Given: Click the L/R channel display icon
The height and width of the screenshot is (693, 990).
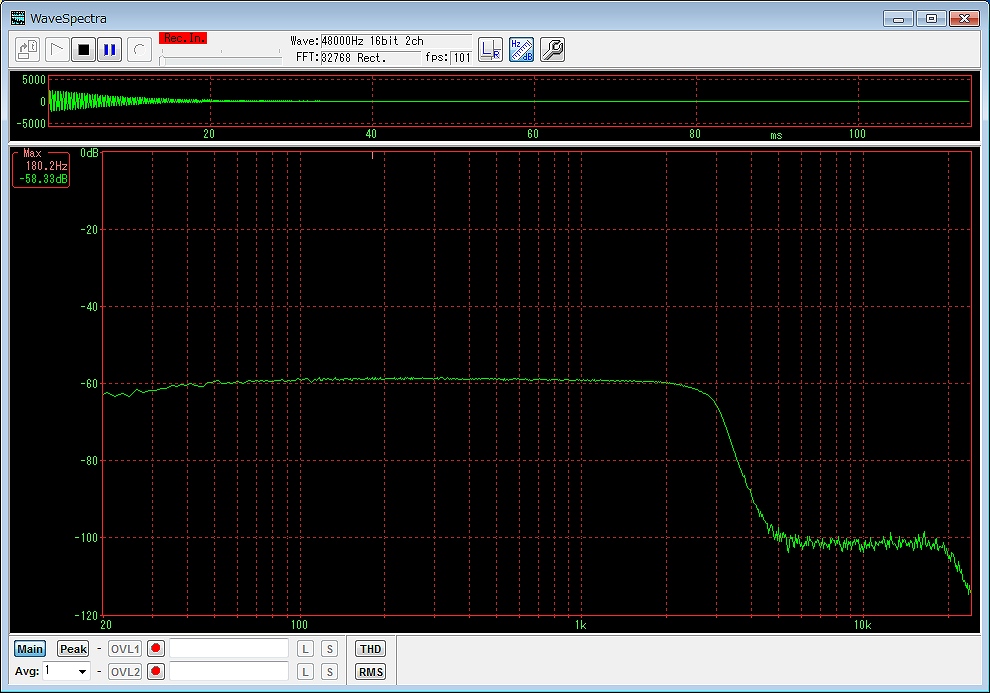Looking at the screenshot, I should point(490,49).
